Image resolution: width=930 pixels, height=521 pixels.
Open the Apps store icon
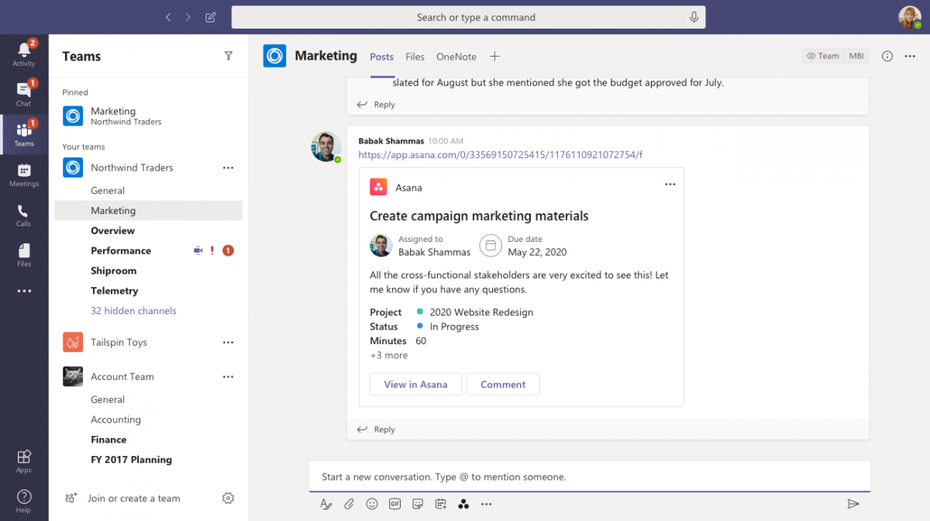[24, 461]
